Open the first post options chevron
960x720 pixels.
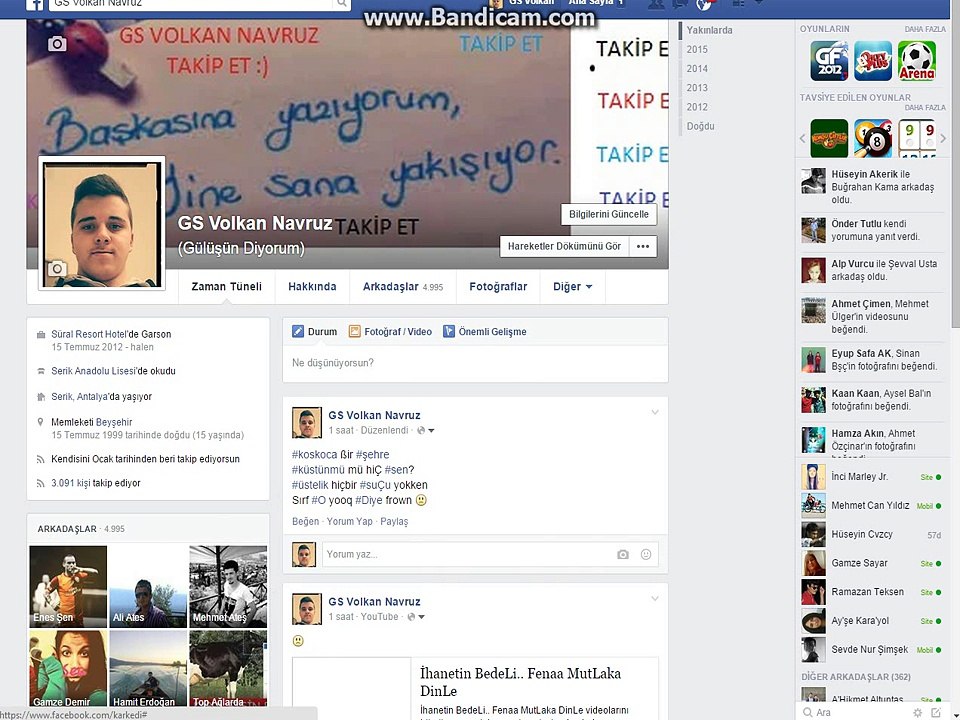pos(654,412)
